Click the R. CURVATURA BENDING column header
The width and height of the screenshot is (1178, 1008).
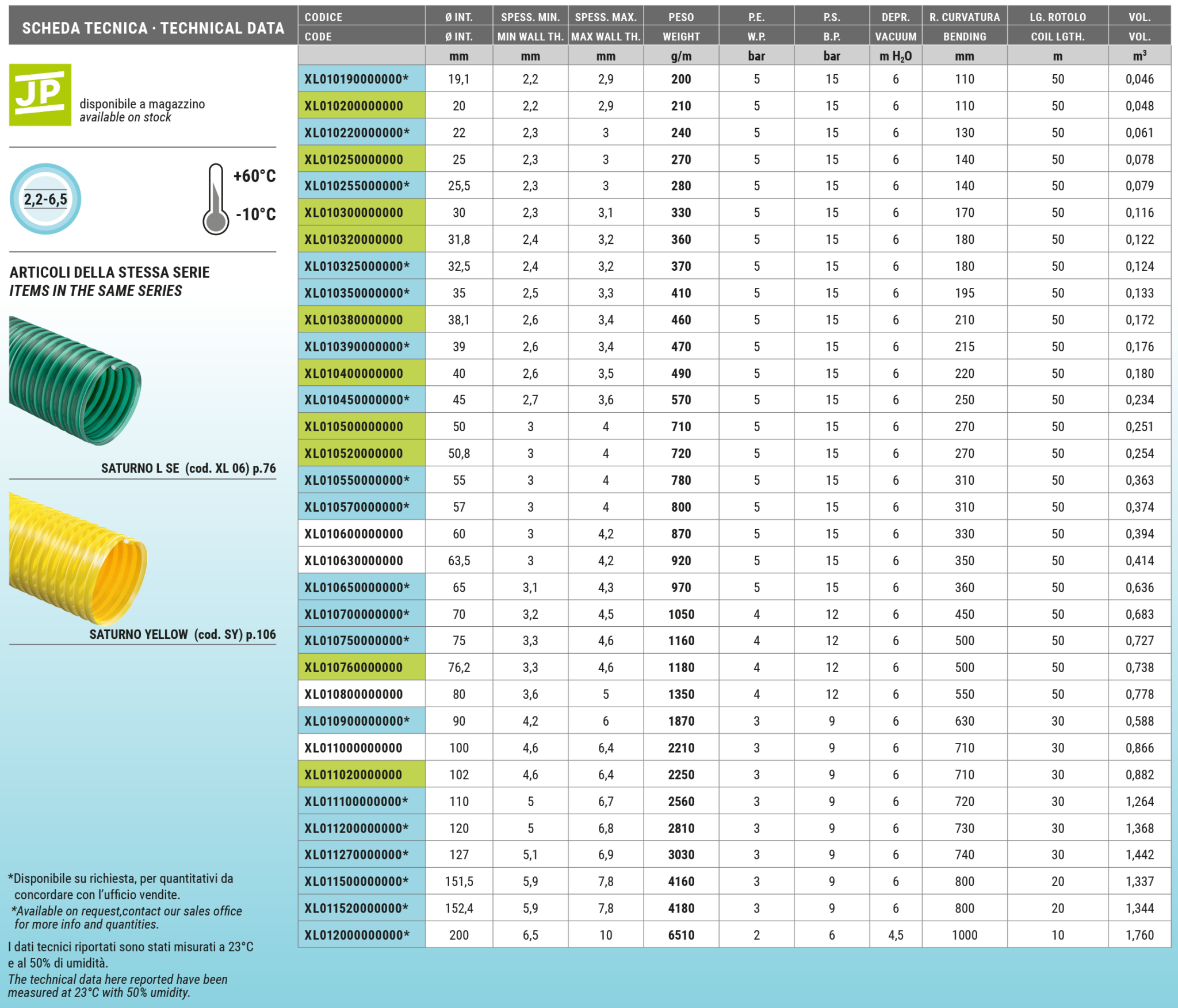coord(964,26)
